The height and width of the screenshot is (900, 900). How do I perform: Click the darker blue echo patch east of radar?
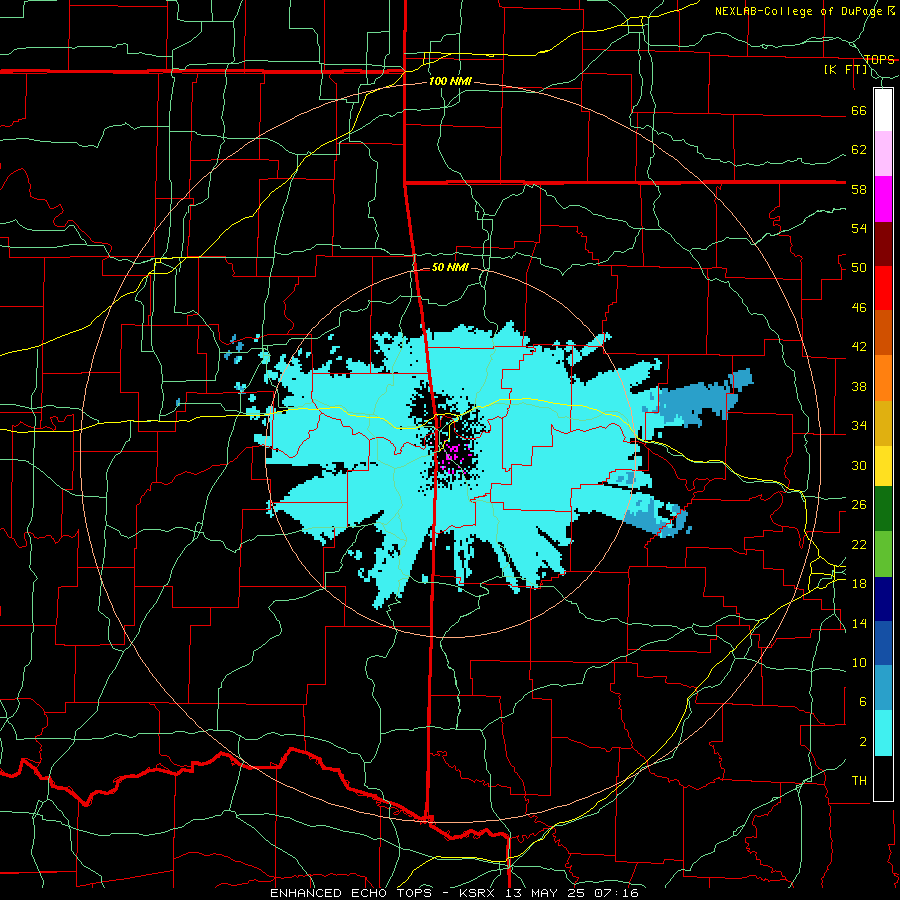coord(697,399)
